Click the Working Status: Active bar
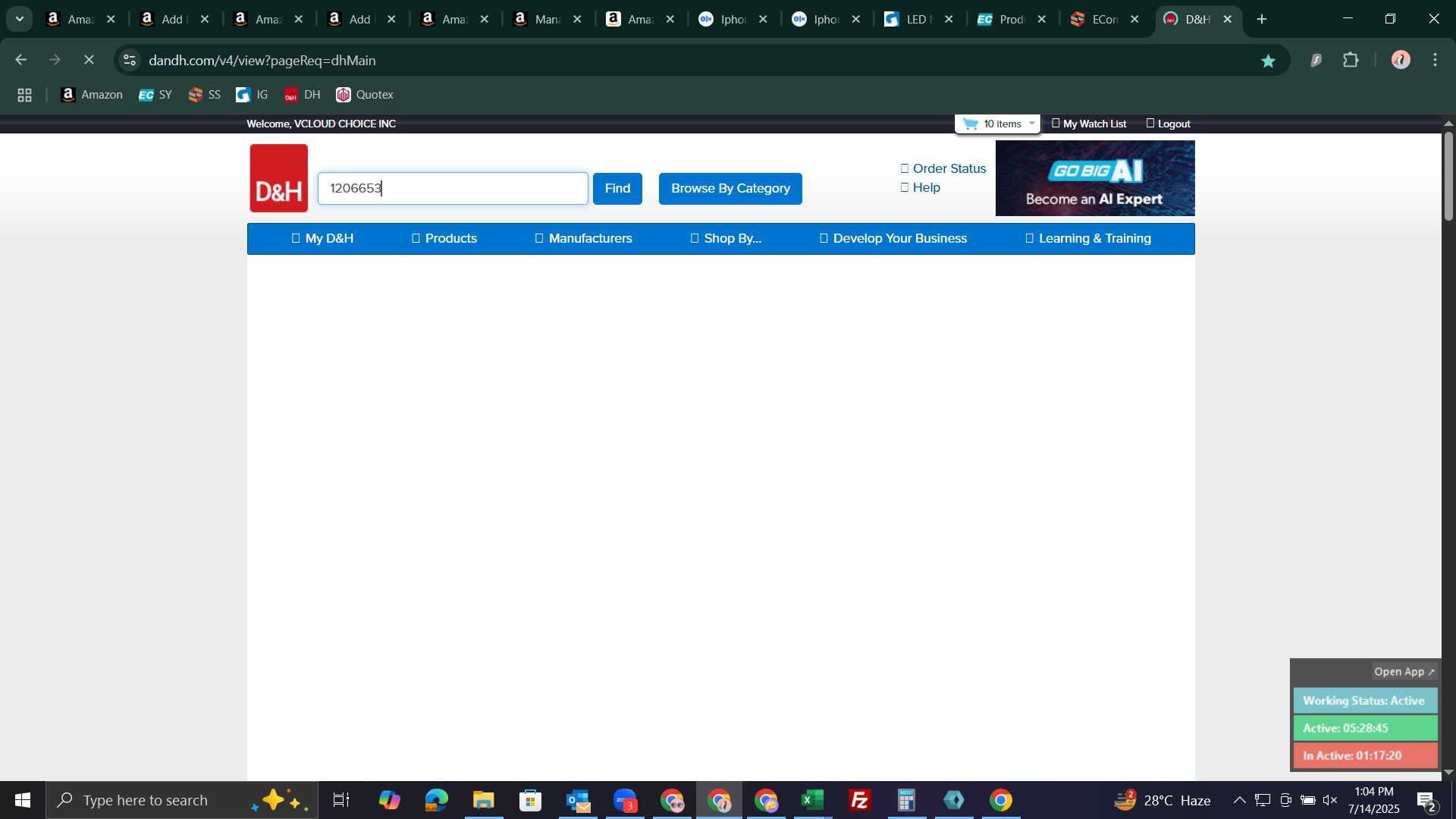Screen dimensions: 1456x819 coord(1365,701)
